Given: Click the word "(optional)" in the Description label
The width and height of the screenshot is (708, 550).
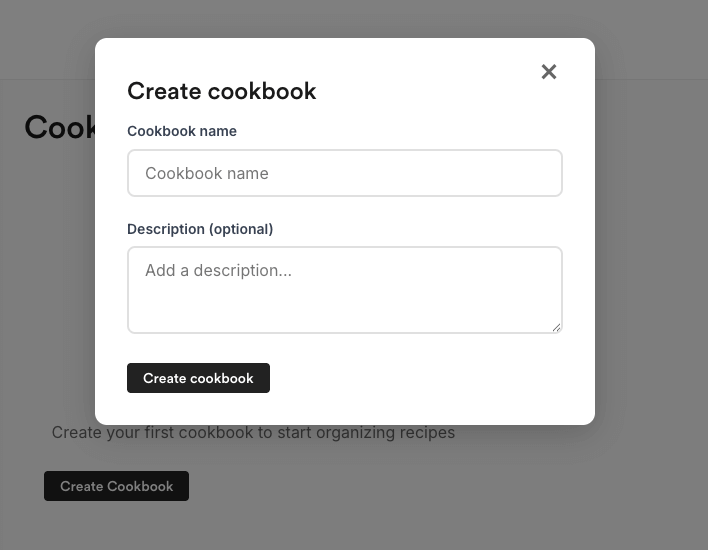Looking at the screenshot, I should [240, 229].
